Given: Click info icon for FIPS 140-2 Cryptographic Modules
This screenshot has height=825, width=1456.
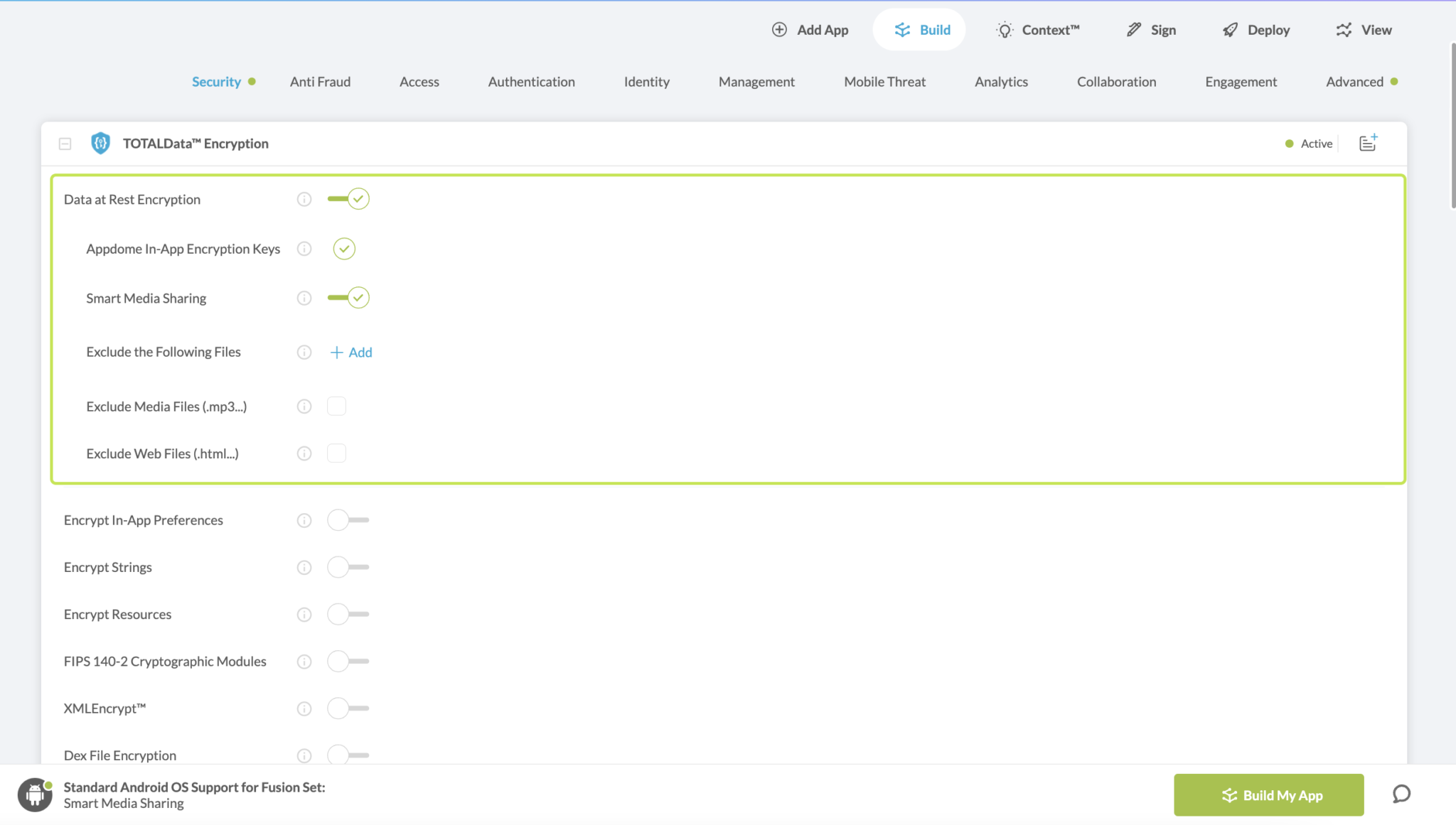Looking at the screenshot, I should click(x=304, y=662).
